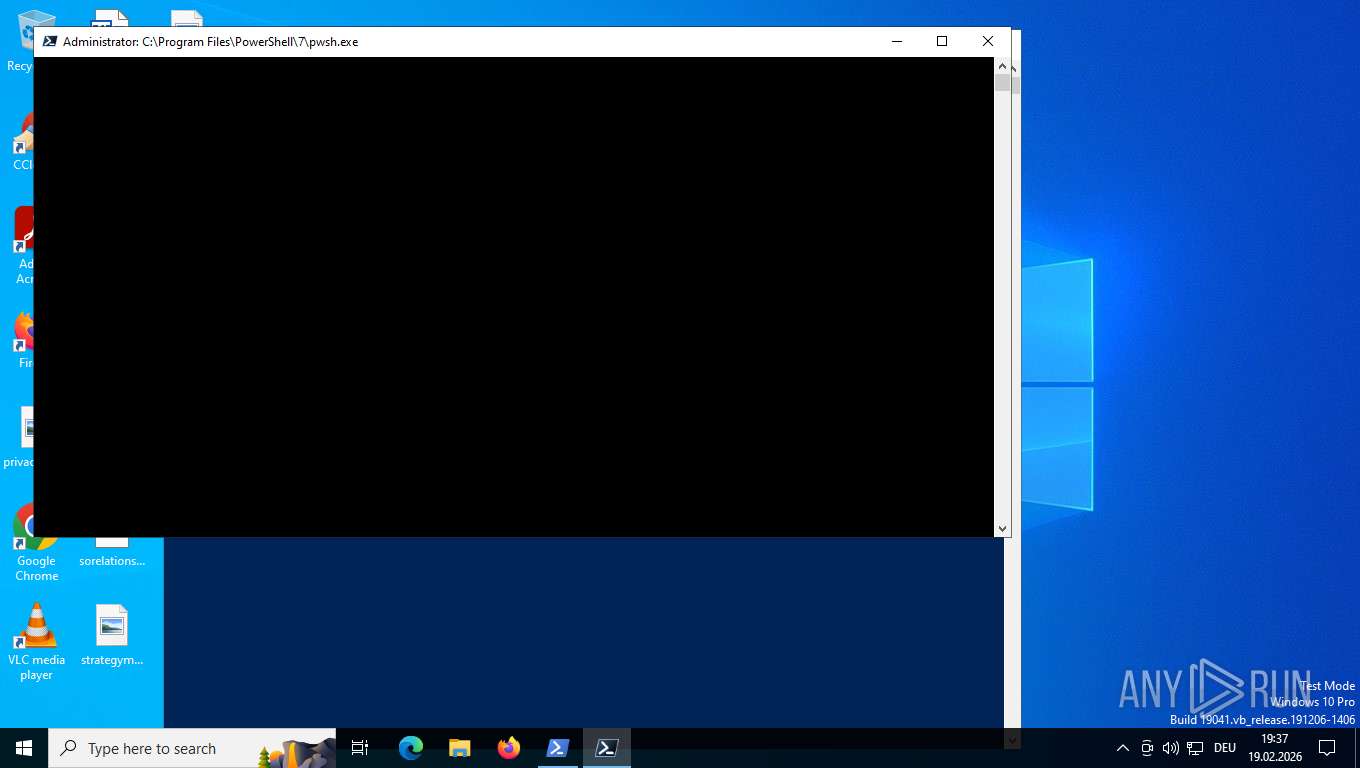Click the PowerShell icon in the title bar
The width and height of the screenshot is (1360, 768).
49,42
